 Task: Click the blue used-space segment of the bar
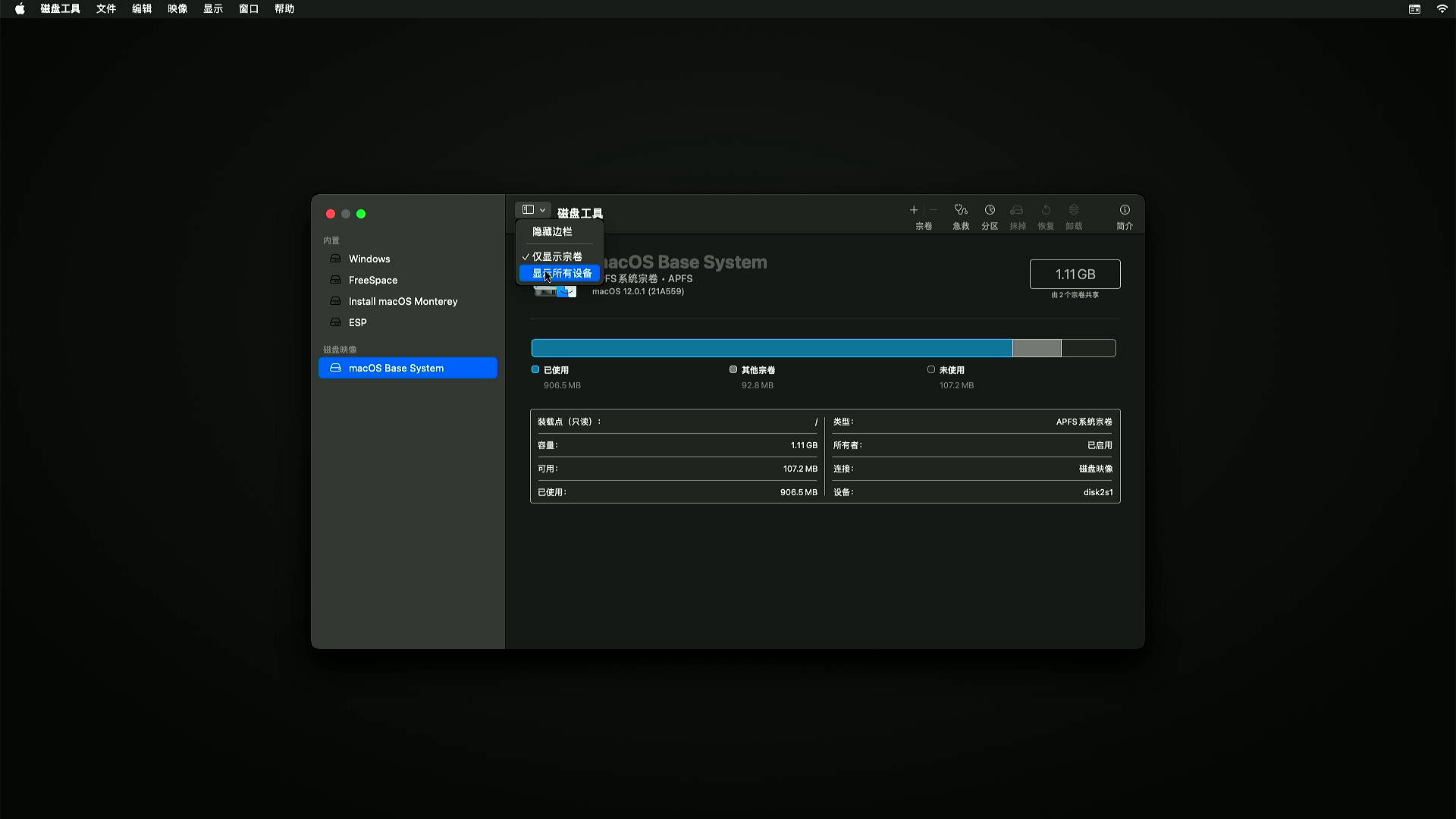771,348
